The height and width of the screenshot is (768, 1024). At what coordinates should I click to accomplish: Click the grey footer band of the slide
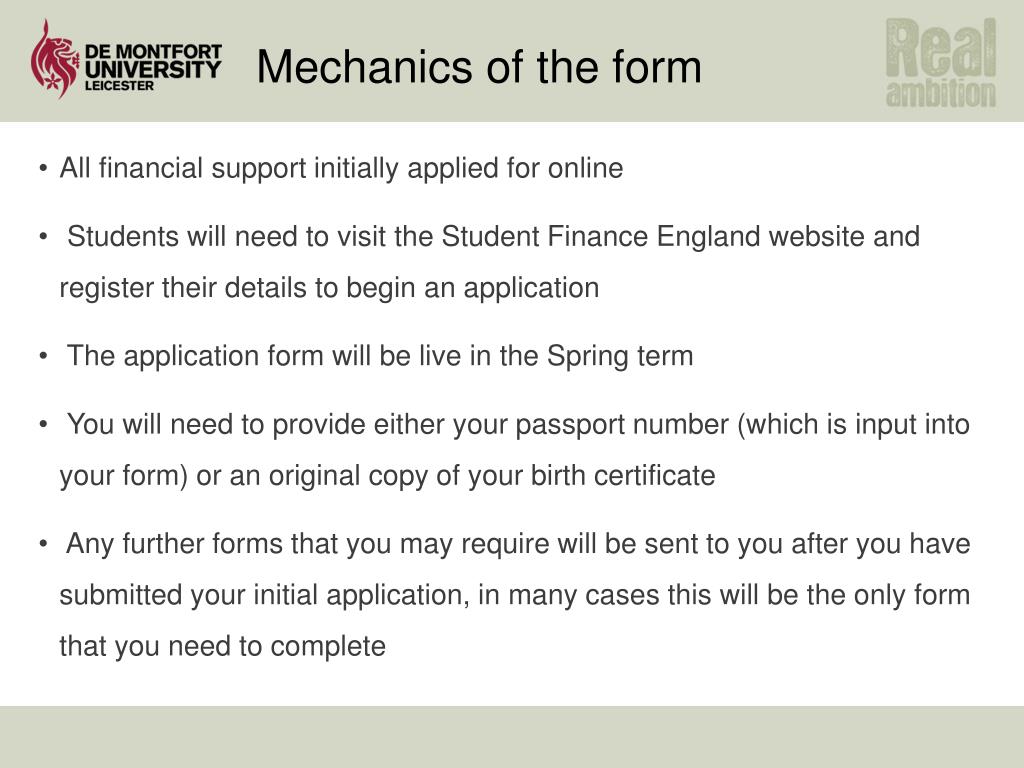click(x=512, y=737)
